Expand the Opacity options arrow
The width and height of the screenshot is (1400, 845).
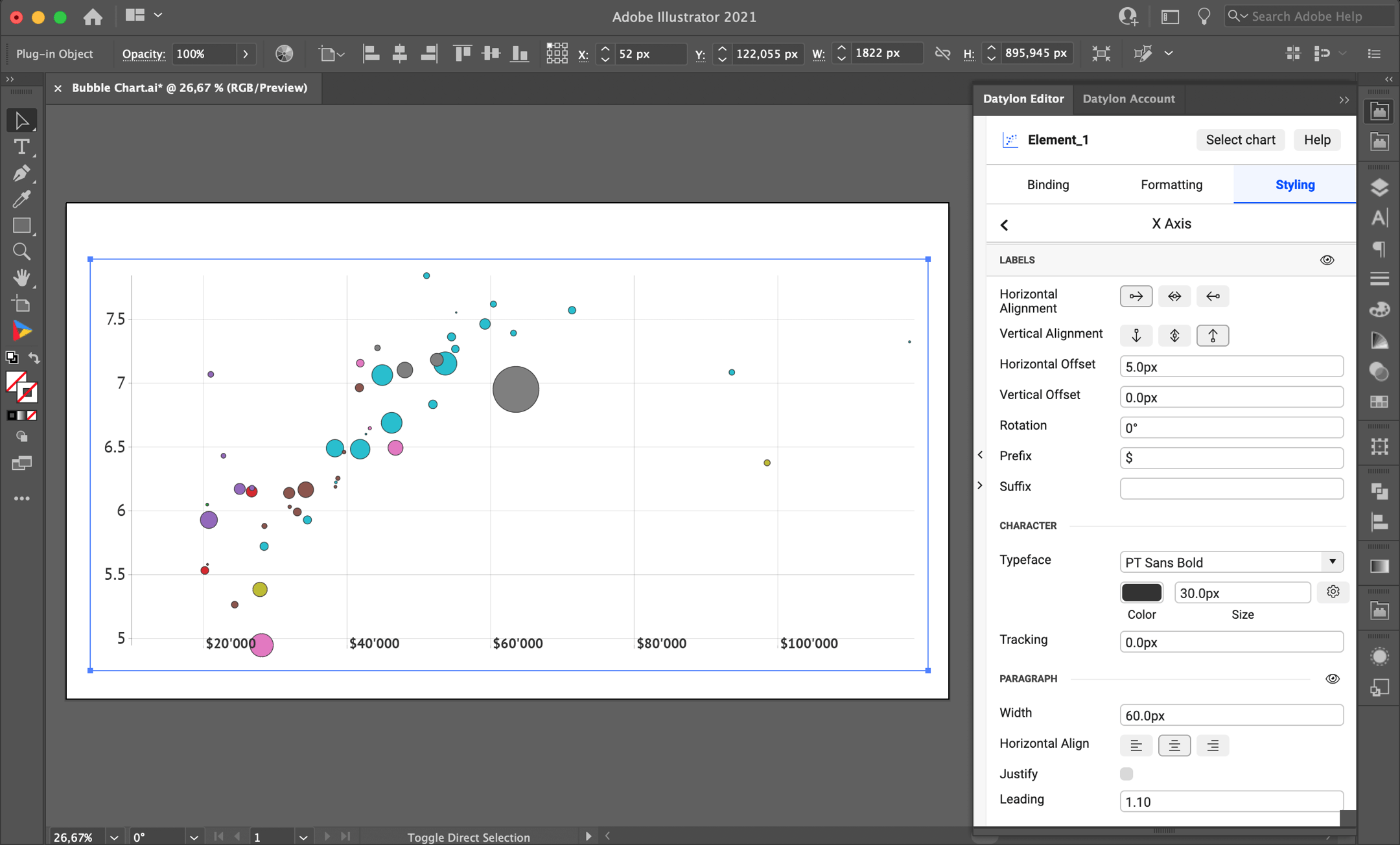click(246, 54)
